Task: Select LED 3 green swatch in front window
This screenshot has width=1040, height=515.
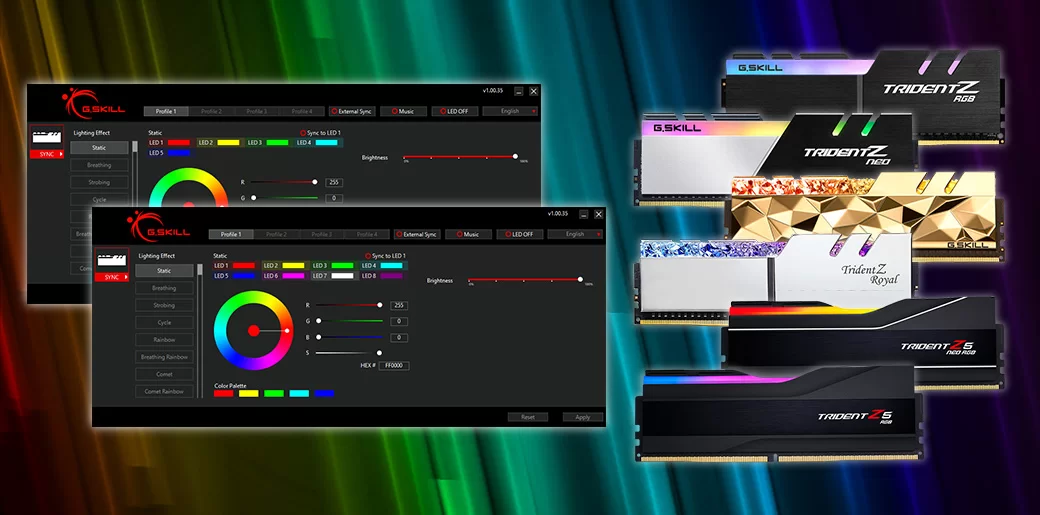Action: click(342, 265)
